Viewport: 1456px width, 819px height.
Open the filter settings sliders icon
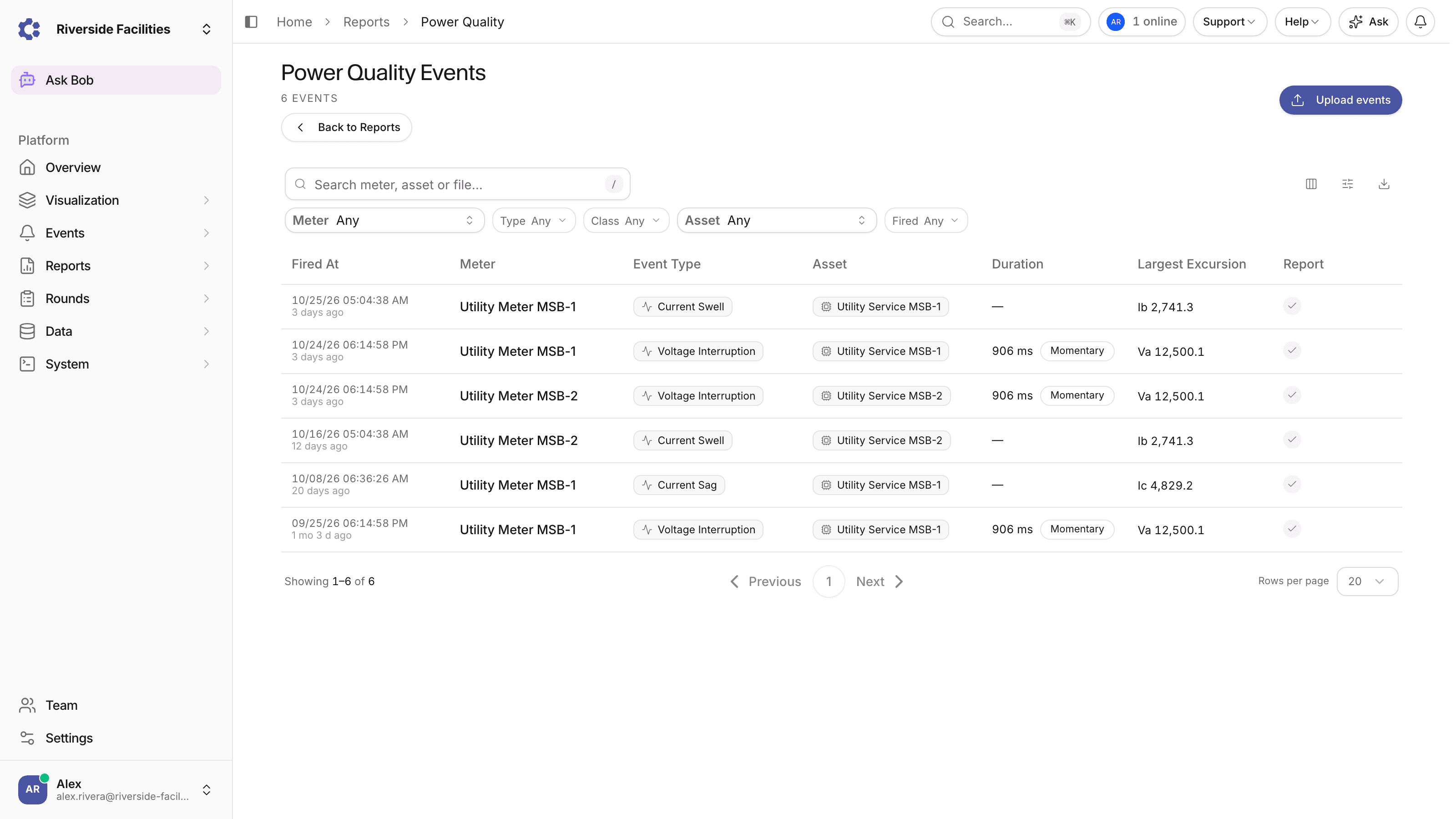point(1347,184)
